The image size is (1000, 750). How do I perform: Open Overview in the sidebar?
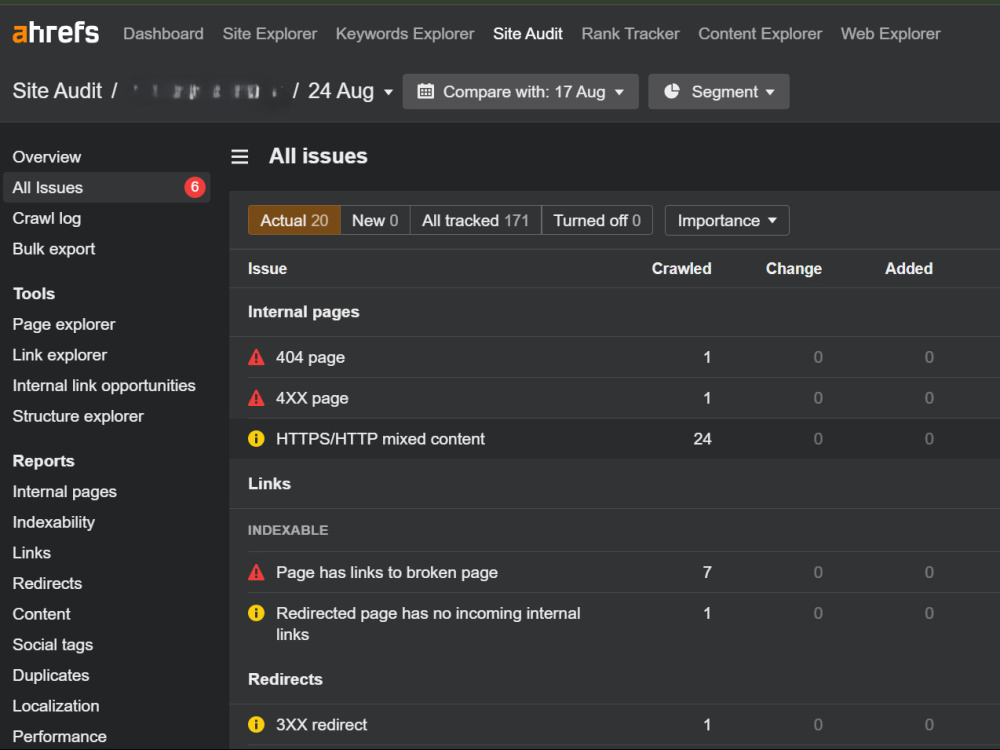coord(47,157)
